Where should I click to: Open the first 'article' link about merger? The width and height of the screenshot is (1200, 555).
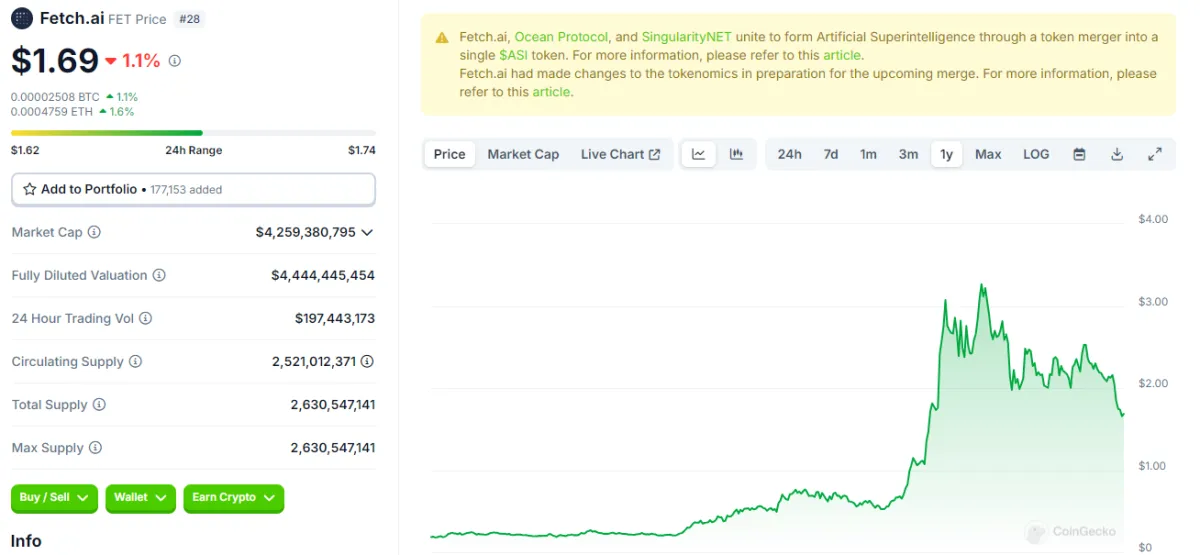[x=841, y=55]
